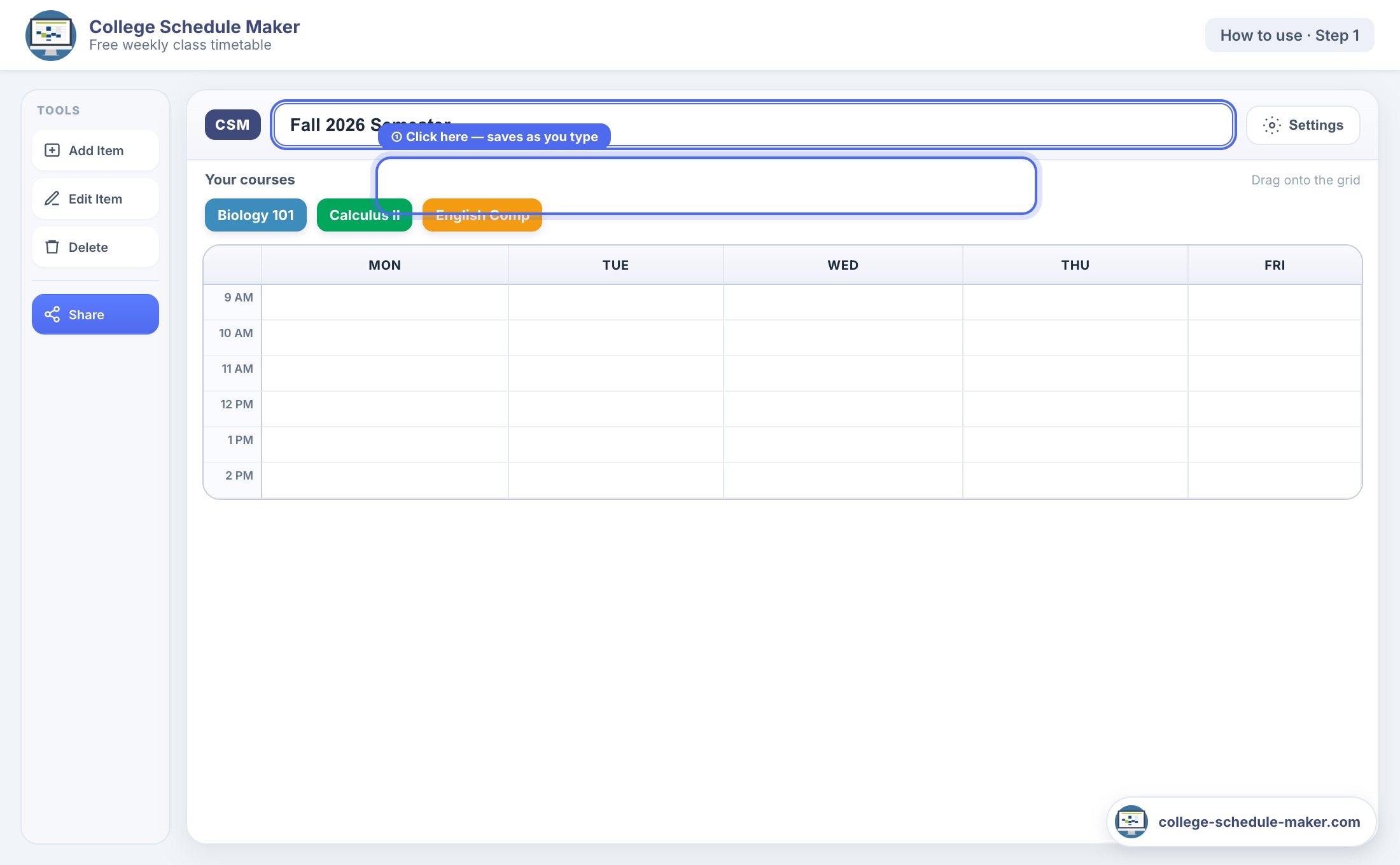Click the 'Your courses' heading
1400x865 pixels.
249,179
